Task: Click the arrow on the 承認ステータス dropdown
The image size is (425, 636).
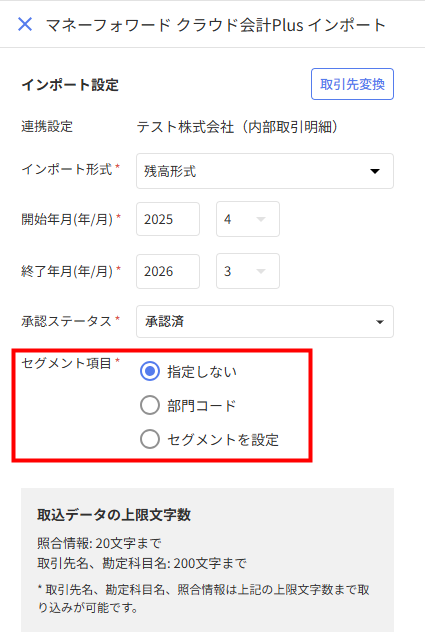Action: coord(380,322)
